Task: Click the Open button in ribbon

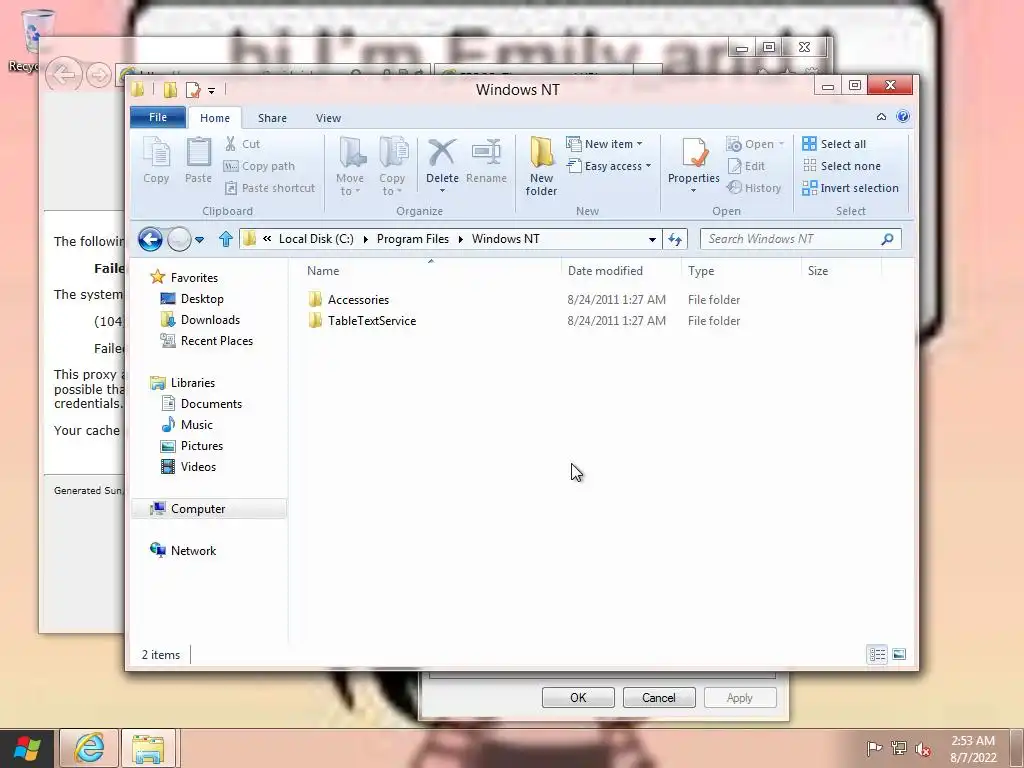Action: click(x=755, y=144)
